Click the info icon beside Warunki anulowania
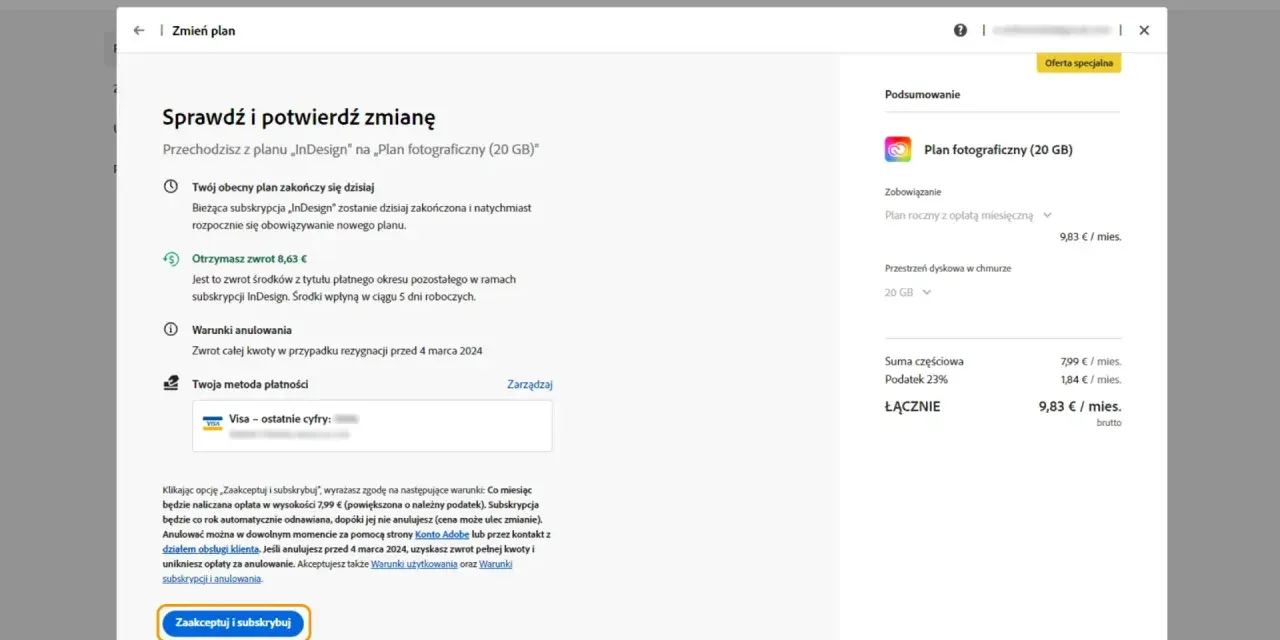 pos(171,329)
